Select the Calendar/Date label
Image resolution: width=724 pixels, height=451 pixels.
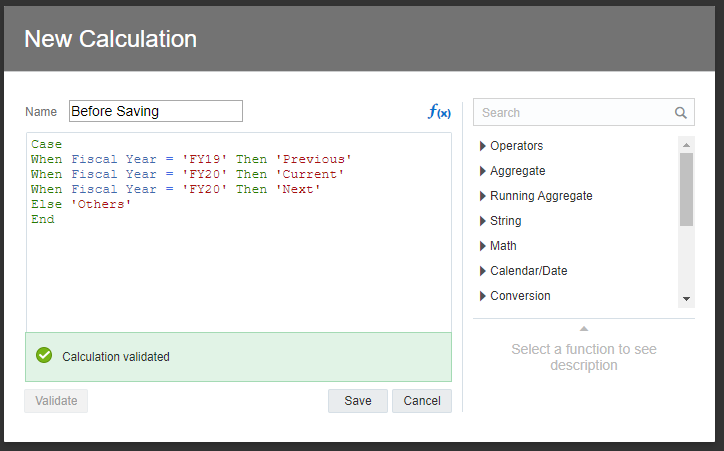529,271
